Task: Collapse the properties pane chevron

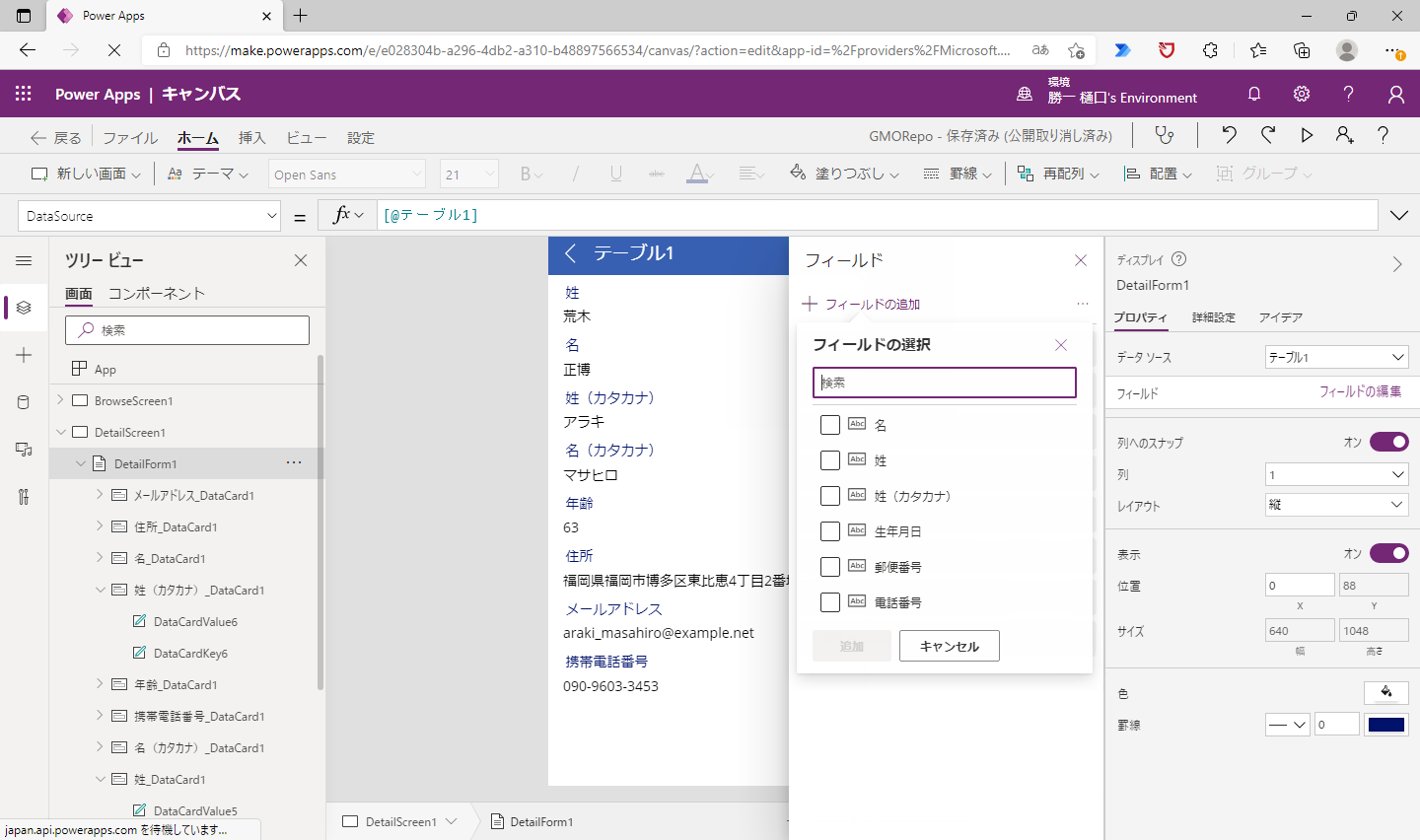Action: (1397, 264)
